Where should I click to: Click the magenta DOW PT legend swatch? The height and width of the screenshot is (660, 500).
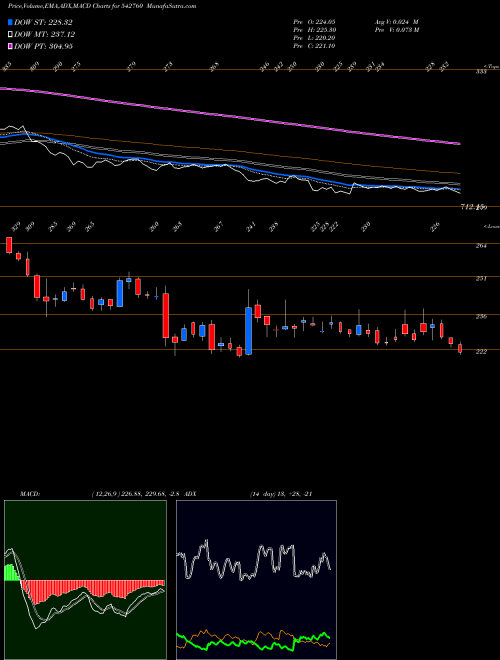pos(11,46)
